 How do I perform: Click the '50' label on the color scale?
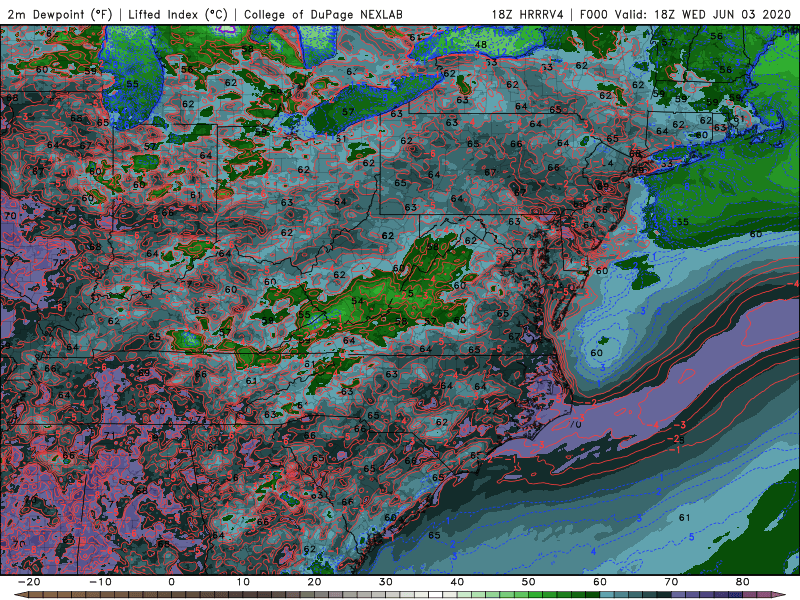529,582
